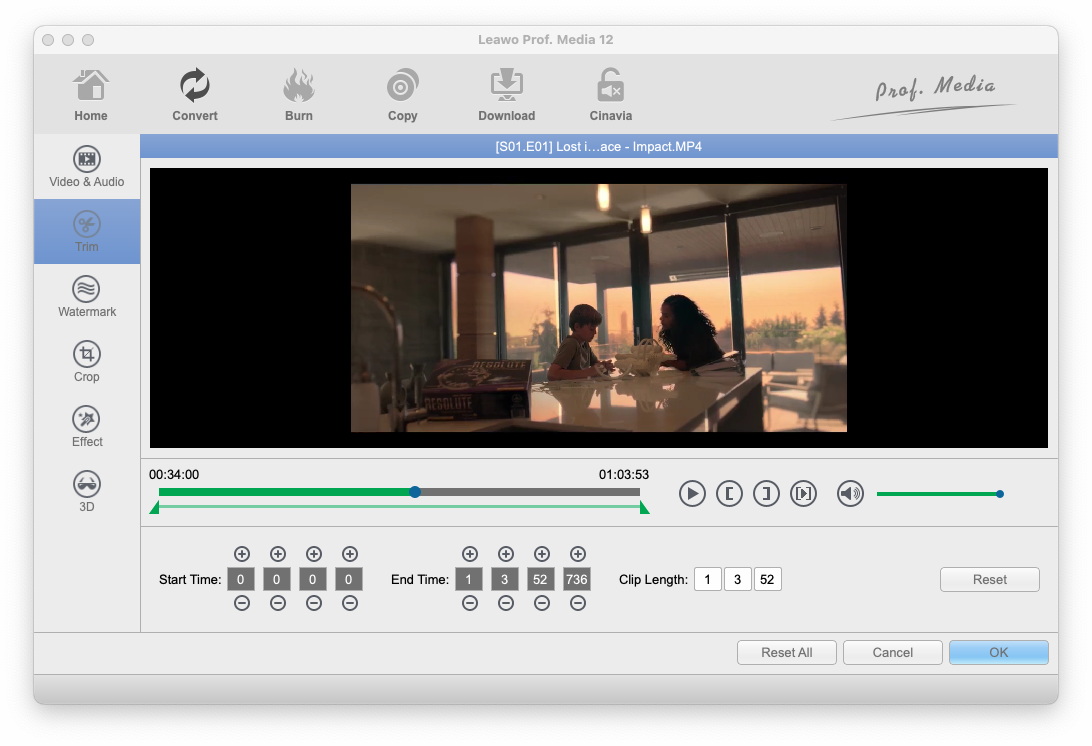Open the Effect adjustment panel
Viewport: 1092px width, 746px height.
point(87,427)
